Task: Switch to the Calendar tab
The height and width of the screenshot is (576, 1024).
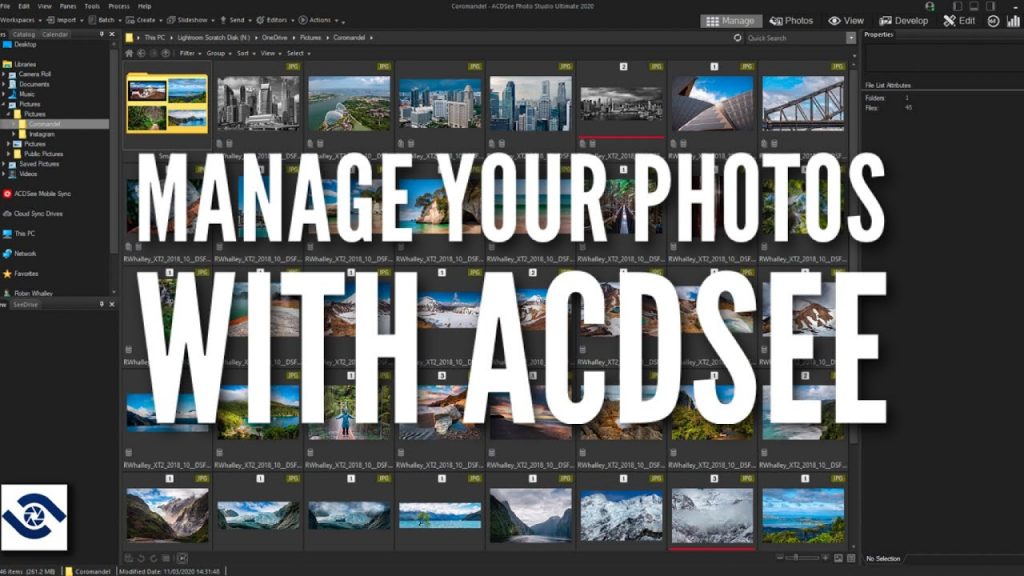Action: tap(55, 34)
